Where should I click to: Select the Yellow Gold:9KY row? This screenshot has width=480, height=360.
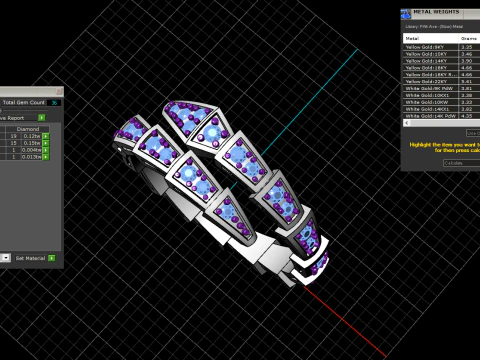441,47
